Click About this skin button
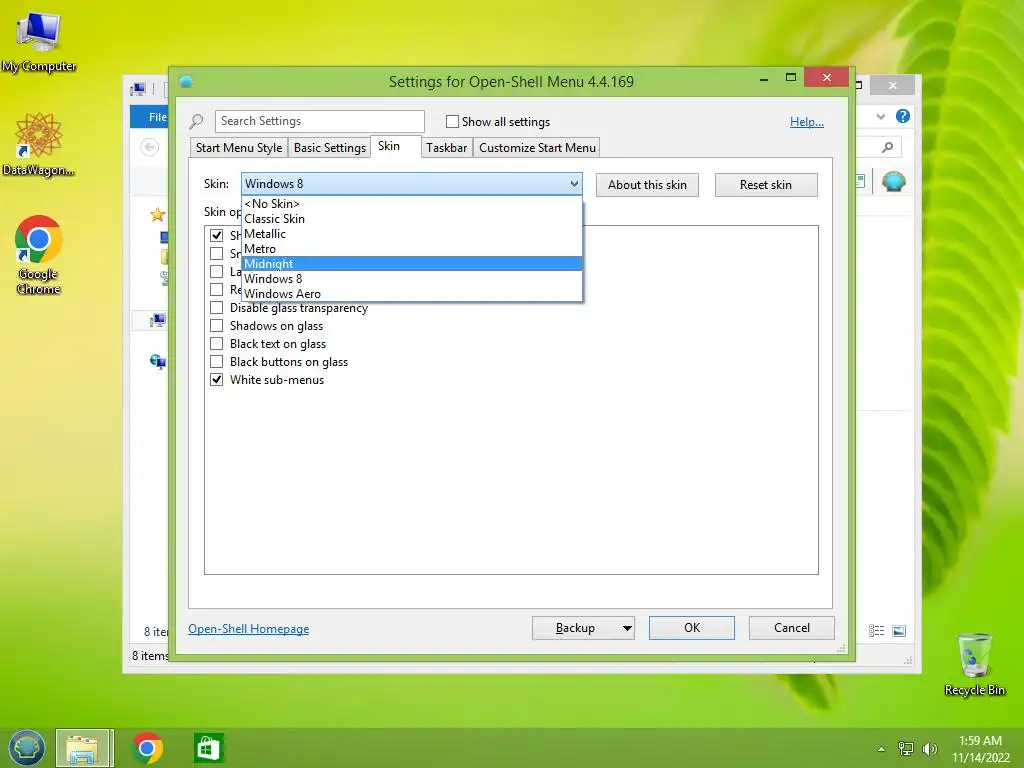This screenshot has width=1024, height=768. coord(647,185)
